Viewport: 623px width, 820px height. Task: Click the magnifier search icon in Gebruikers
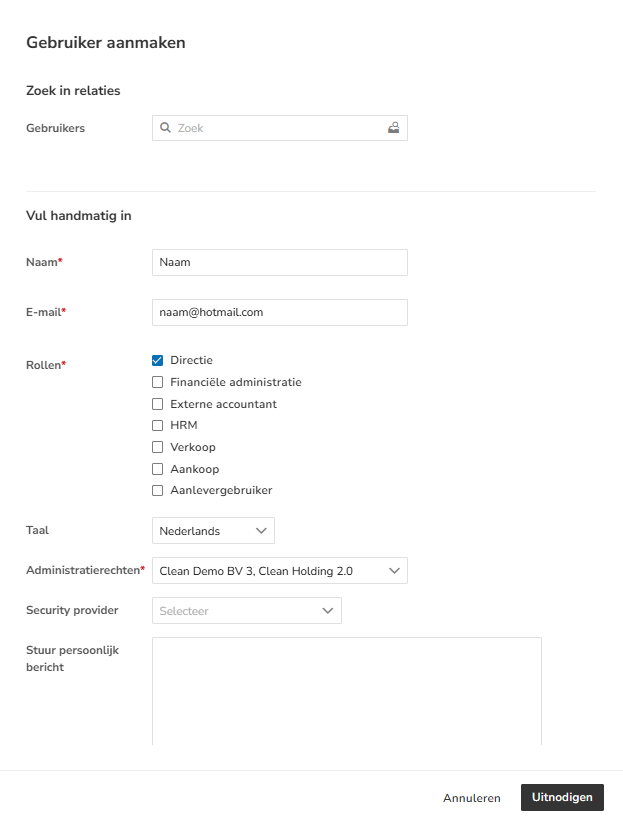click(x=165, y=128)
